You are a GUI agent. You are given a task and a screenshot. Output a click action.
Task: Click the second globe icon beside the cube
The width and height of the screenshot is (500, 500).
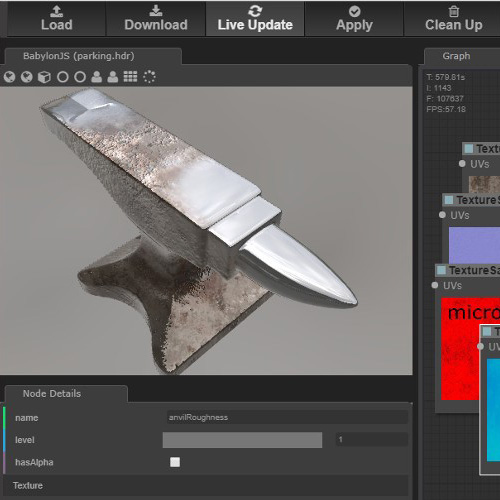tap(27, 77)
